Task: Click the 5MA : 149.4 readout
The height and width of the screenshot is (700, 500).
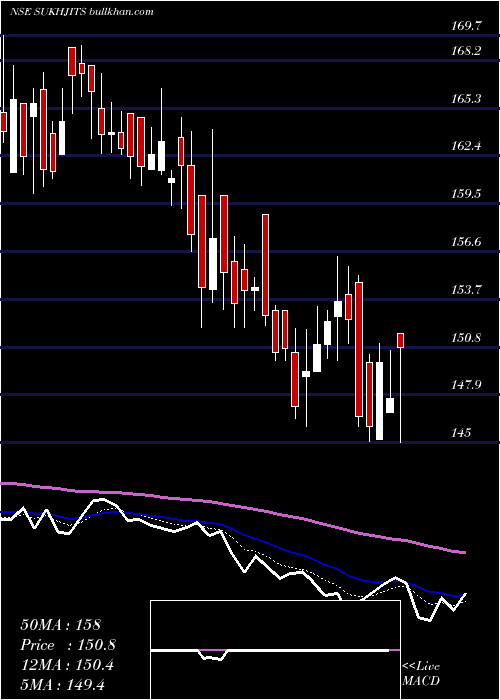Action: pos(62,684)
